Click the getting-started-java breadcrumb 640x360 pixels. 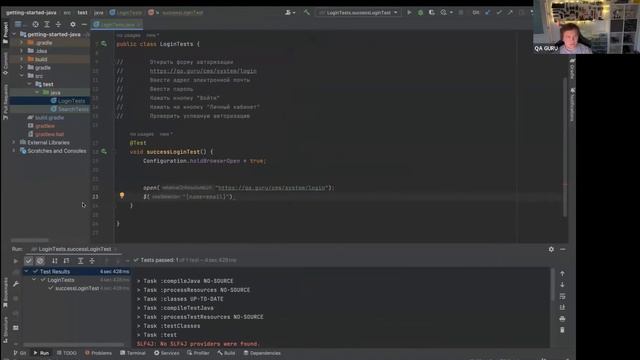pos(31,13)
